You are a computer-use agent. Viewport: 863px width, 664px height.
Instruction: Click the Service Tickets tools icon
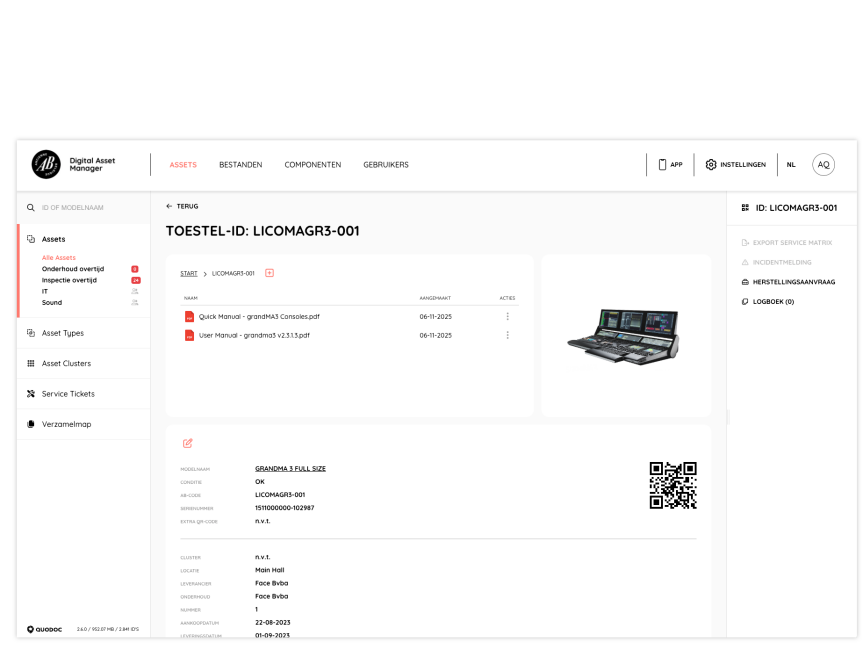coord(31,394)
